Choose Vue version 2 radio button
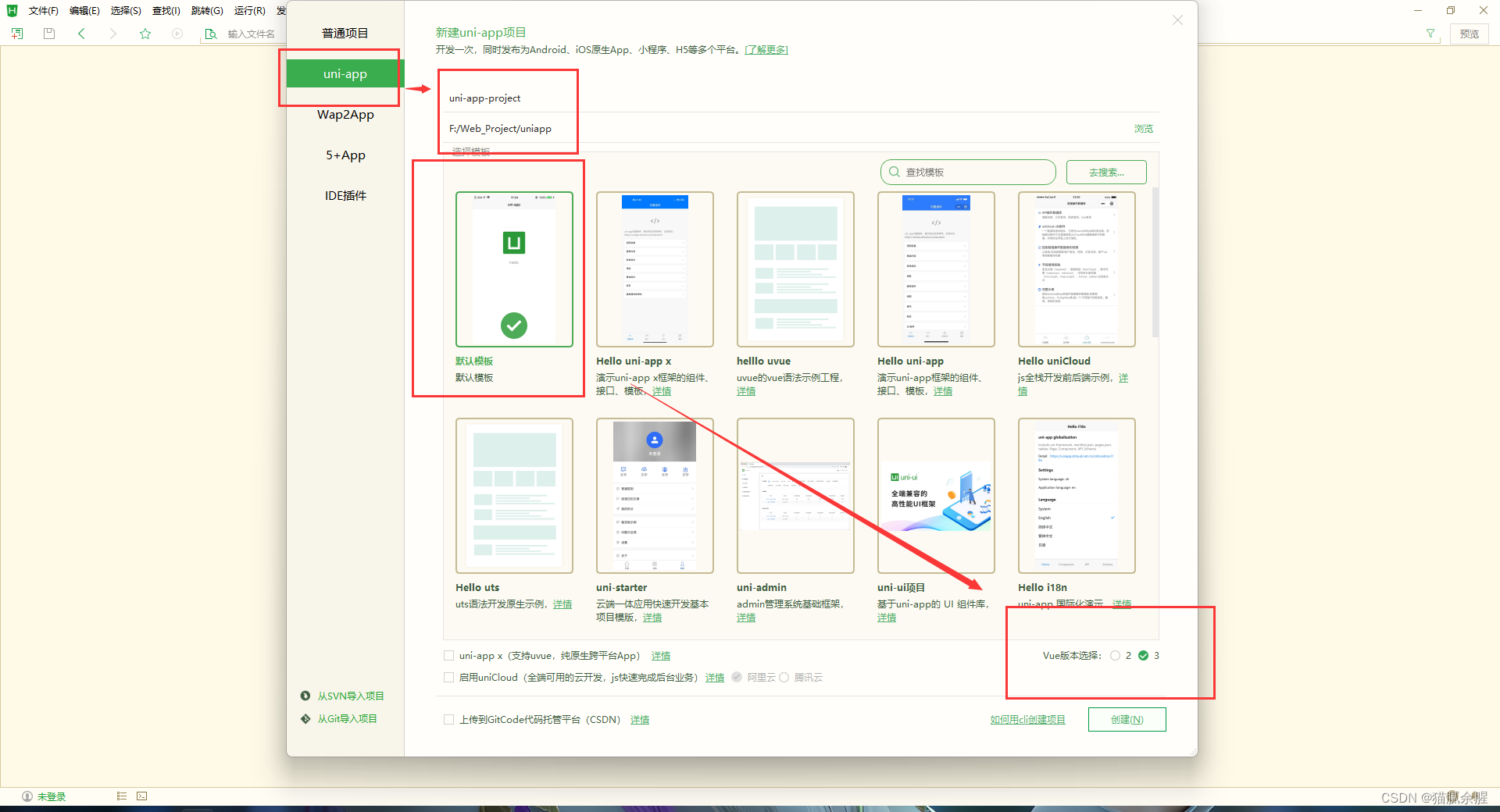The image size is (1500, 812). 1115,656
